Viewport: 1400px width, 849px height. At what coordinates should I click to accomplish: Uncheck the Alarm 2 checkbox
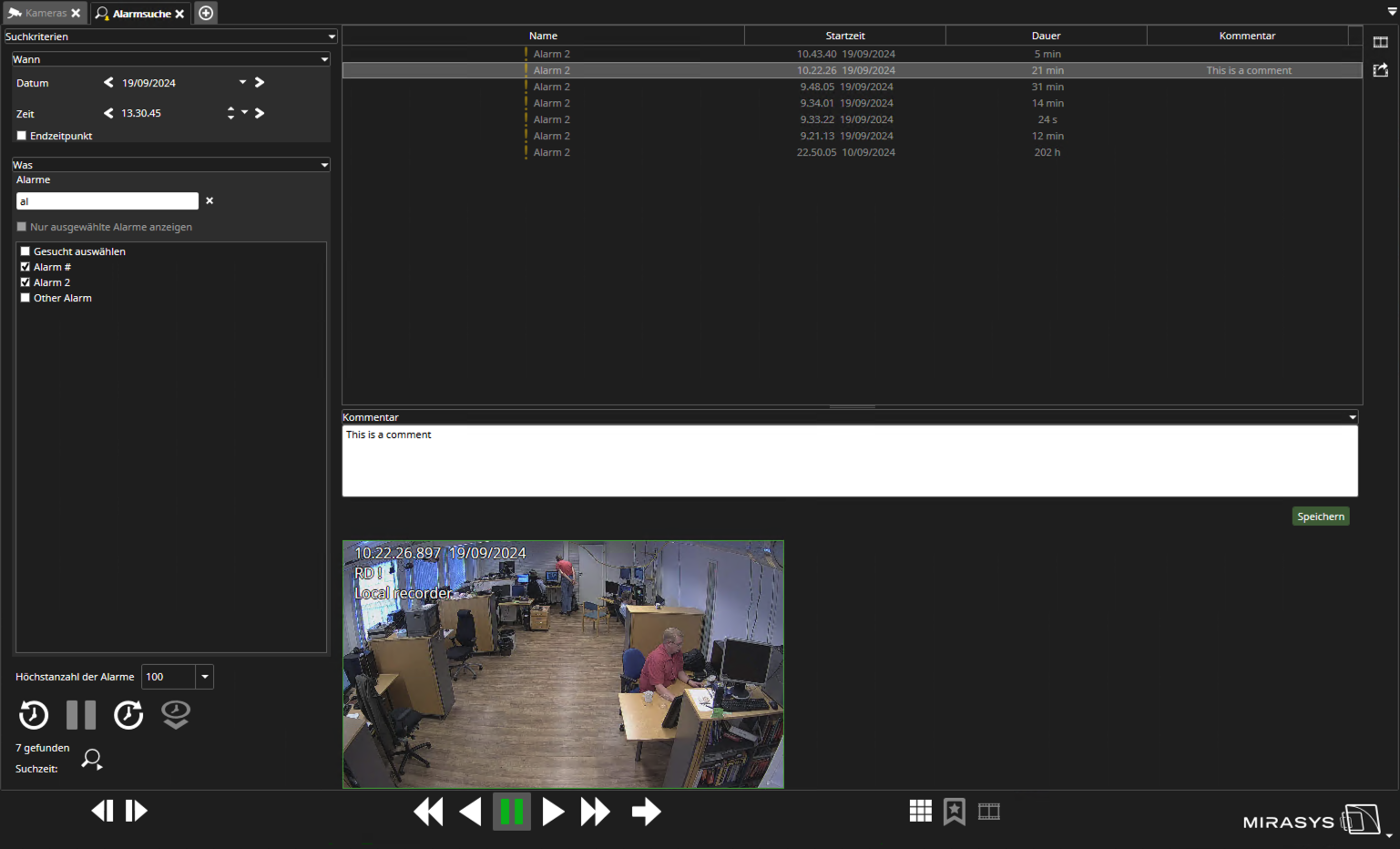26,282
